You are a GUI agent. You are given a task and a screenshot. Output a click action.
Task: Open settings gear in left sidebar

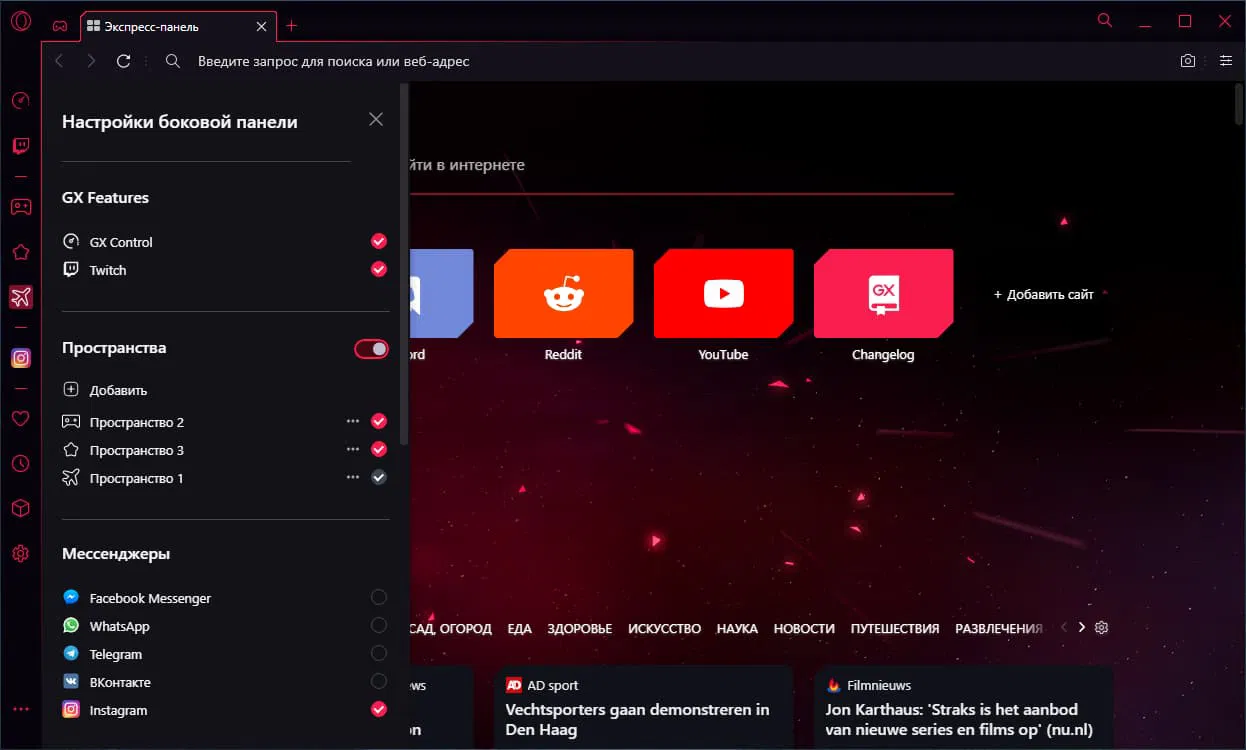20,554
